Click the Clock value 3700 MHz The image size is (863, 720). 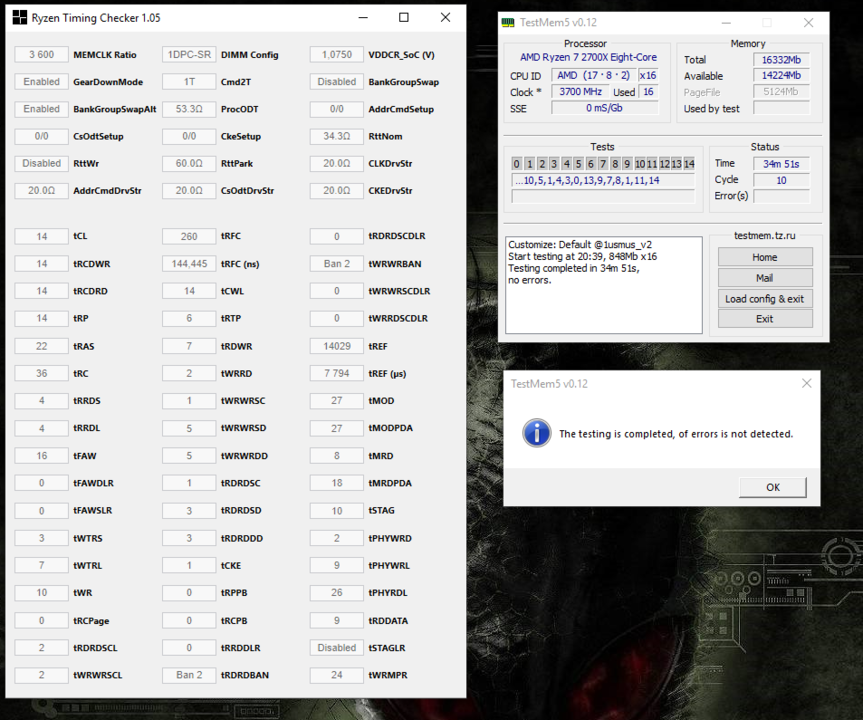coord(580,92)
